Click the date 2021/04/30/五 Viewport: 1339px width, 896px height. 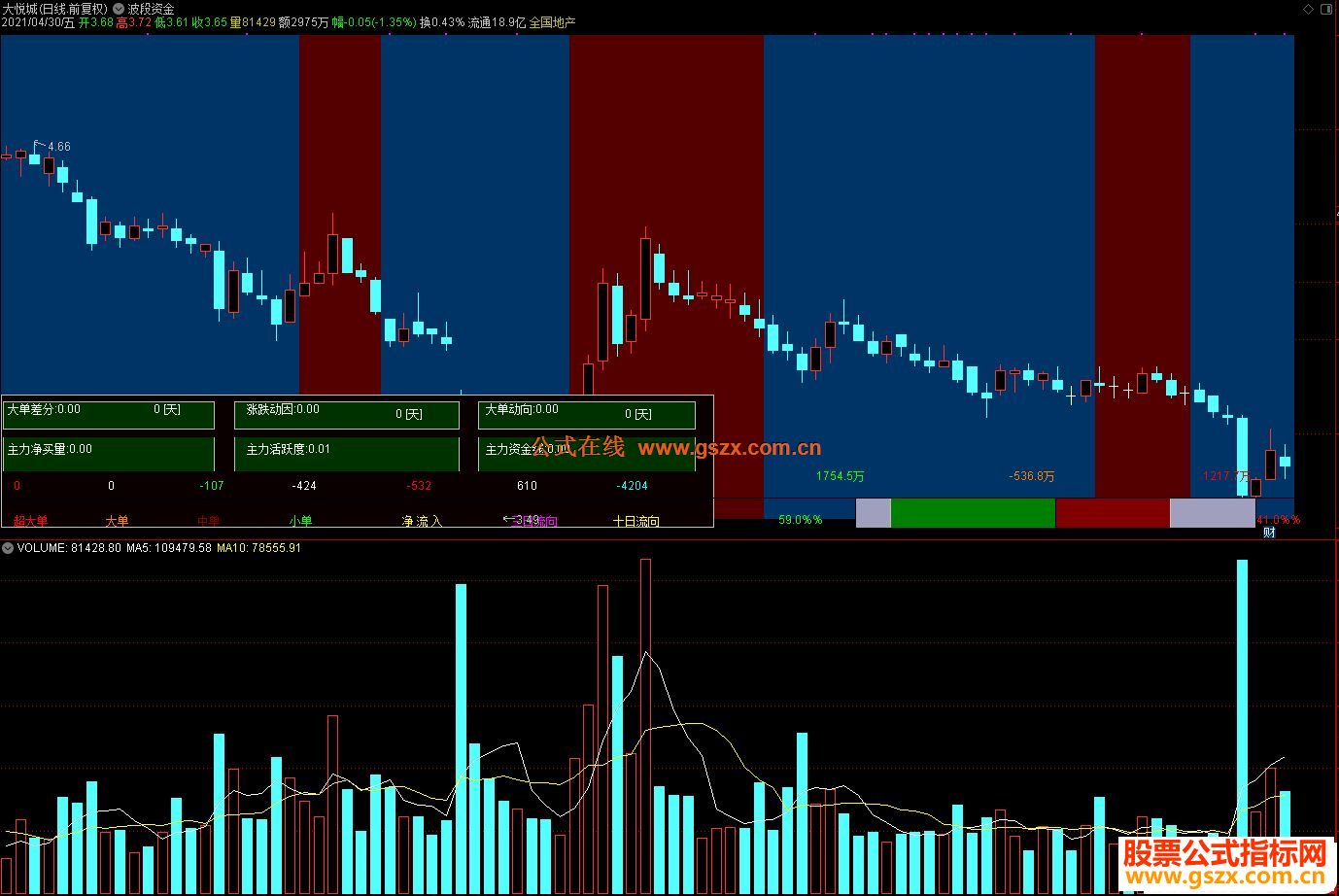[39, 22]
